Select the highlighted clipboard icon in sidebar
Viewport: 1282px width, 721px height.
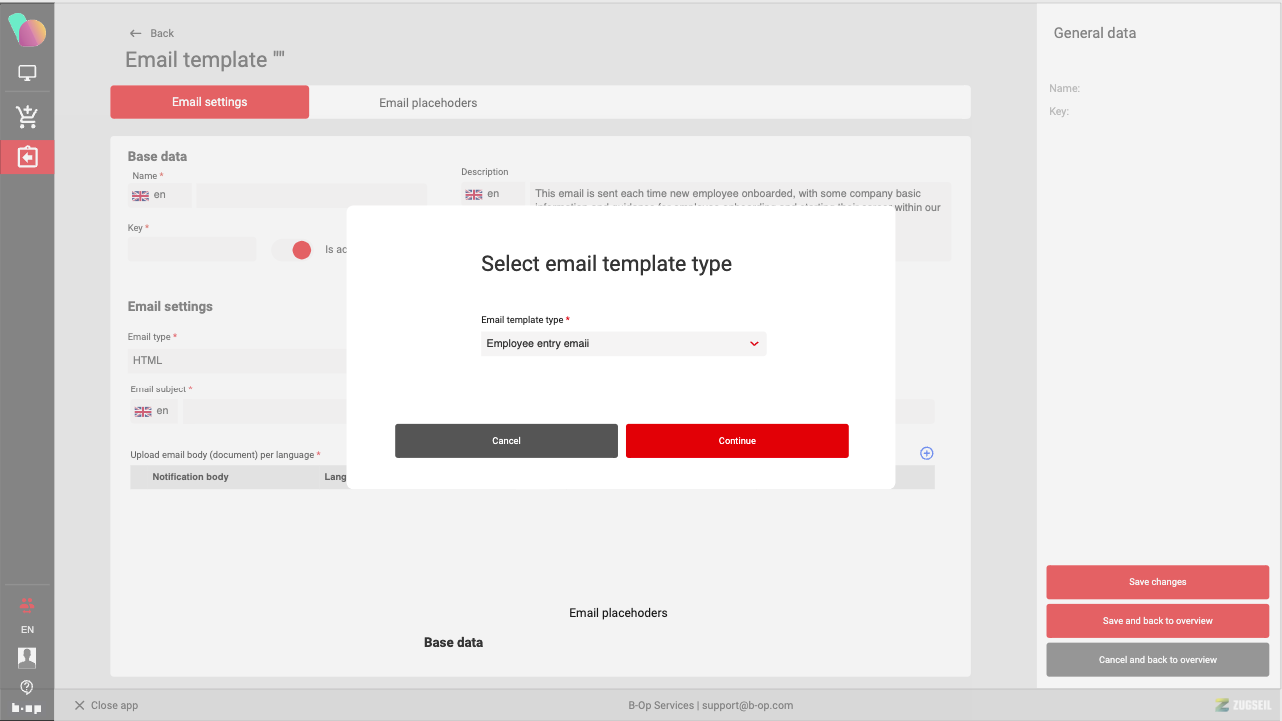click(x=27, y=157)
